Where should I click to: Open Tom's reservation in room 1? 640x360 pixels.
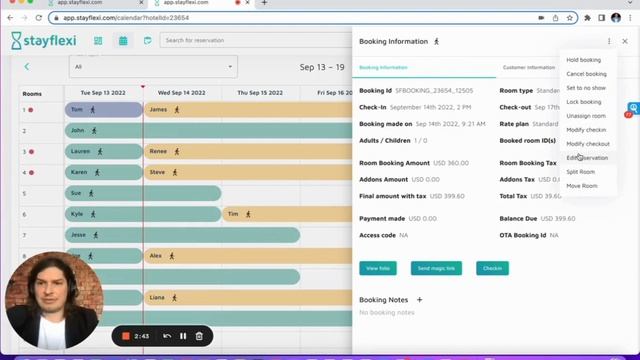104,110
